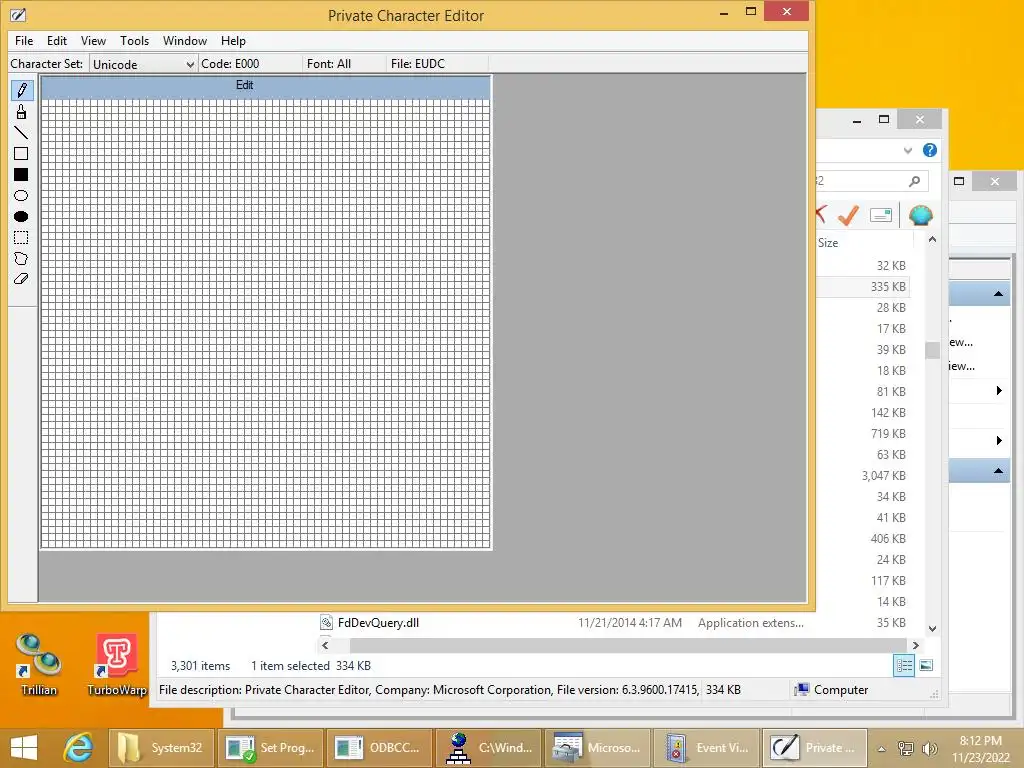Screen dimensions: 1024x768
Task: Select the Filled Rectangle tool
Action: pos(21,174)
